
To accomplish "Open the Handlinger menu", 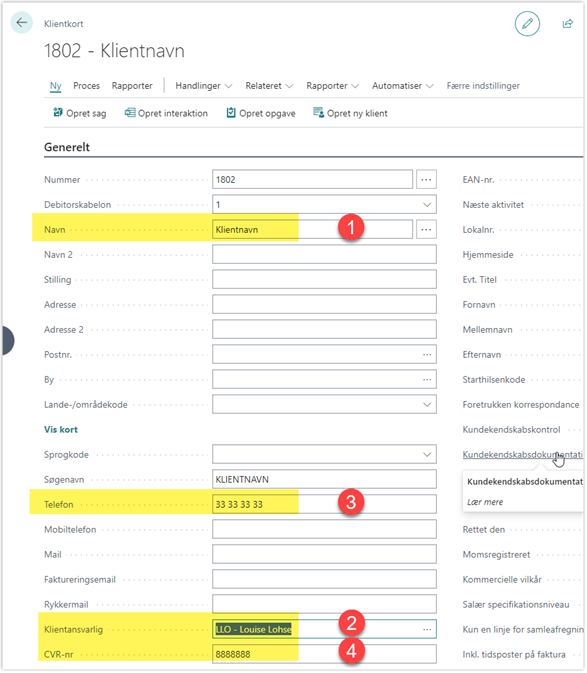I will 203,86.
